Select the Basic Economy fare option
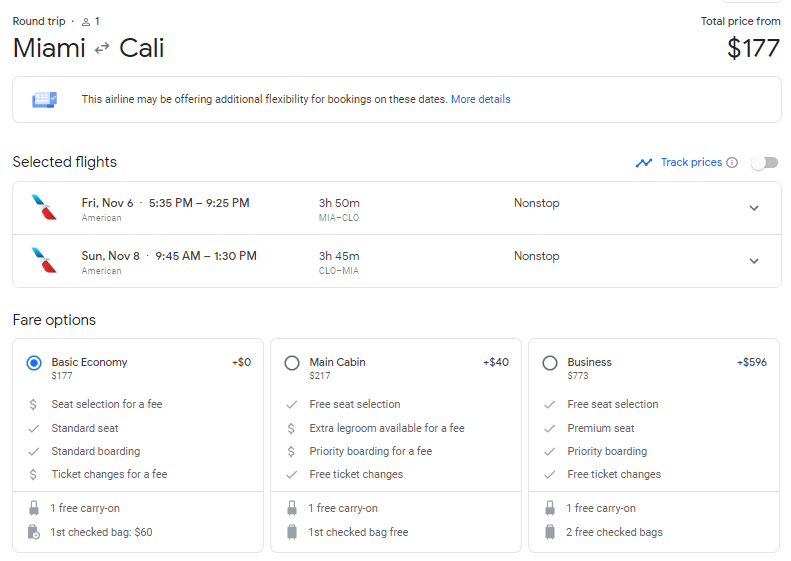 pyautogui.click(x=34, y=363)
